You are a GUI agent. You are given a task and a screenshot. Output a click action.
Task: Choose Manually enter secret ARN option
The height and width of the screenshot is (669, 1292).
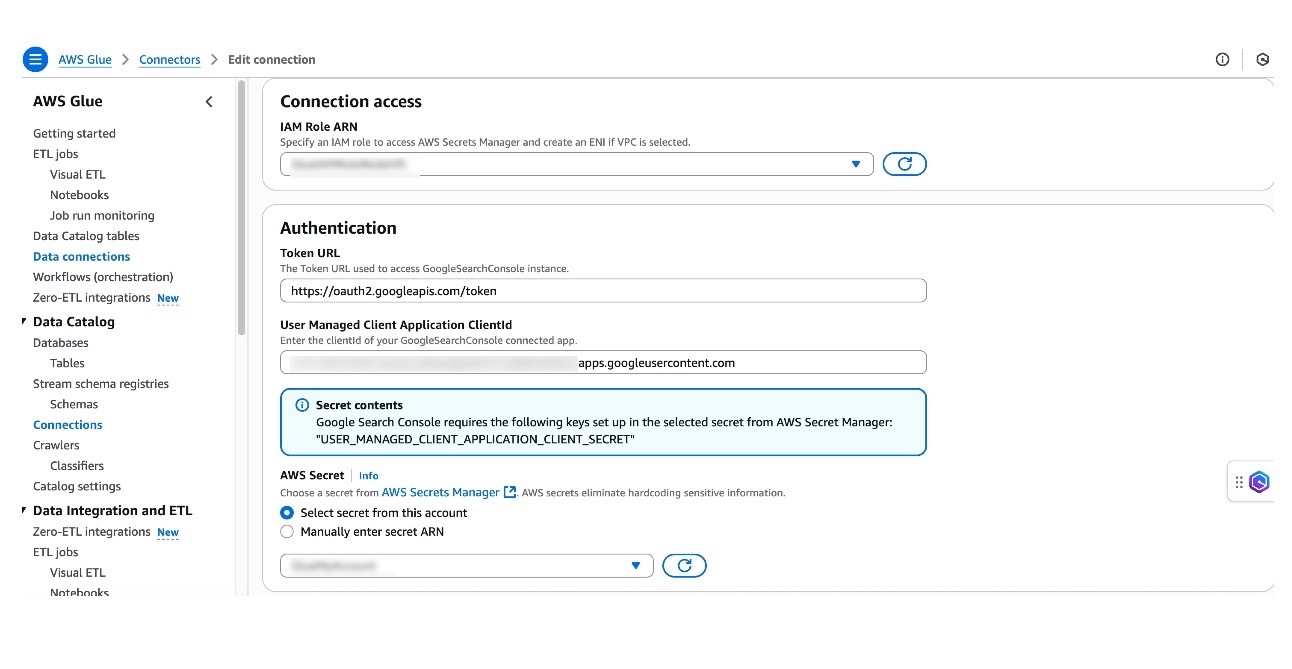pos(287,532)
